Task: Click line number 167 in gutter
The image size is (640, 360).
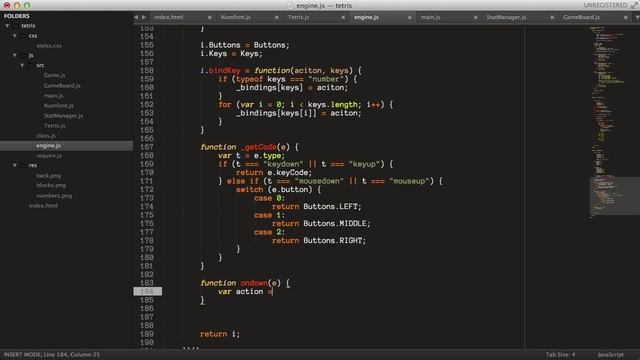Action: pyautogui.click(x=147, y=147)
